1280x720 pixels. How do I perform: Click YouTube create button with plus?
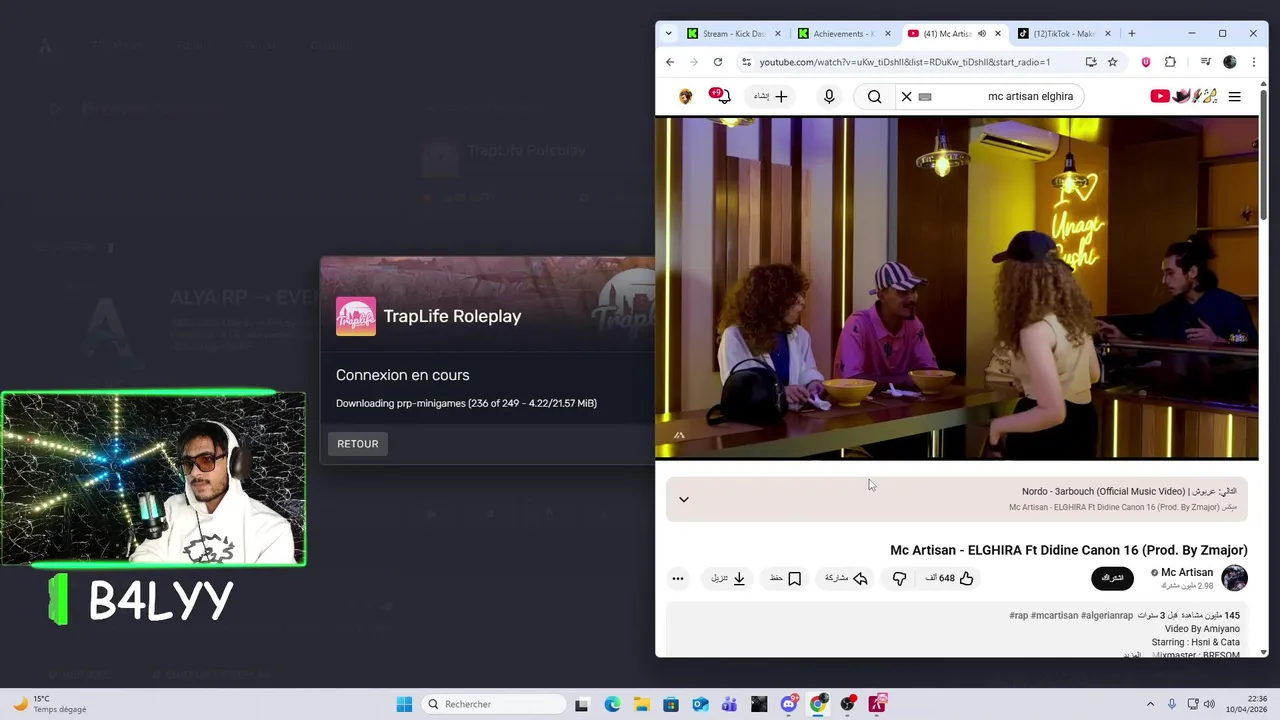coord(772,96)
